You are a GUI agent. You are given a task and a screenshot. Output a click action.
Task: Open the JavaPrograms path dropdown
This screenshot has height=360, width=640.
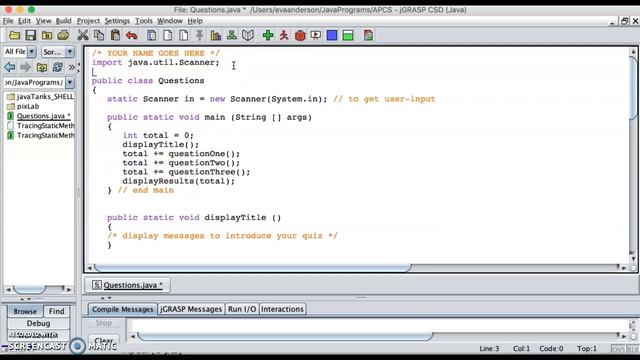pyautogui.click(x=70, y=82)
